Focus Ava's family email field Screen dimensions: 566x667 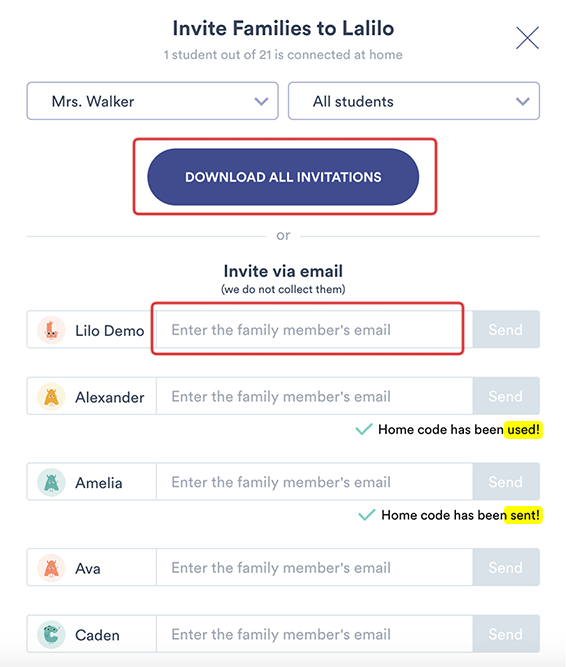(314, 567)
